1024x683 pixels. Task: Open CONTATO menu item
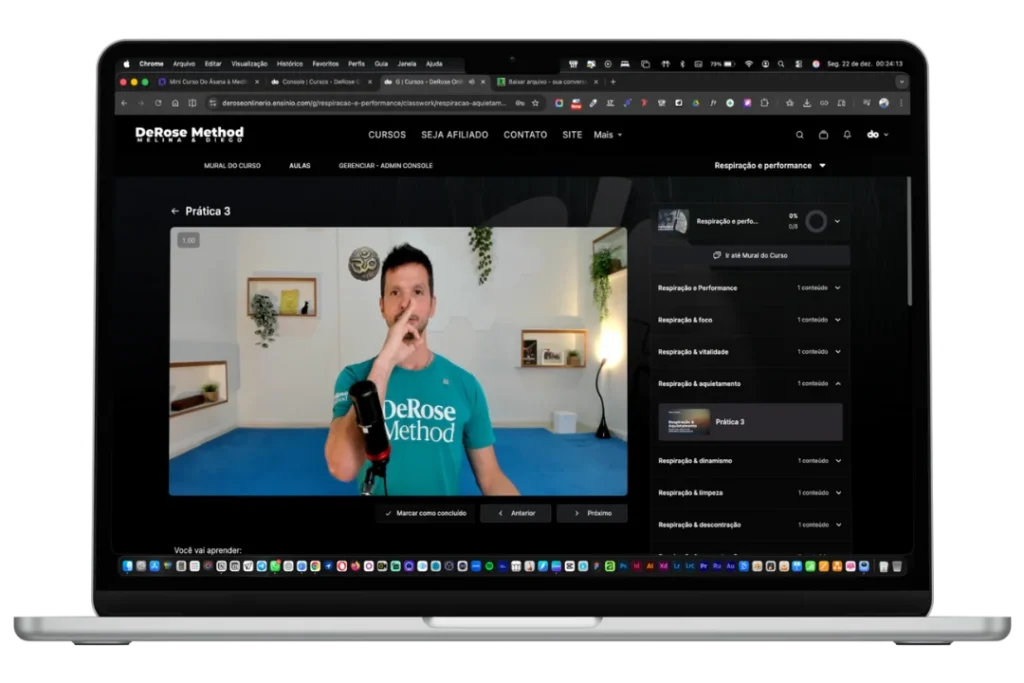pos(525,135)
